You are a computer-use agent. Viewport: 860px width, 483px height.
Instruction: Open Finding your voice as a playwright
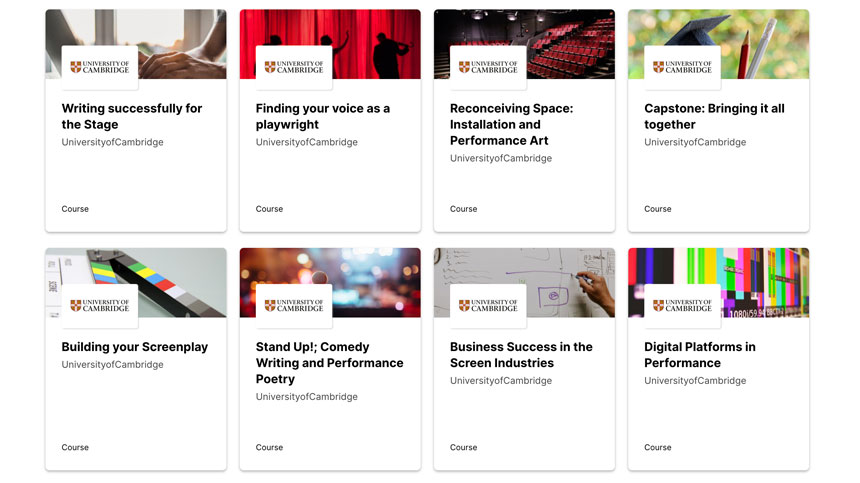(322, 116)
